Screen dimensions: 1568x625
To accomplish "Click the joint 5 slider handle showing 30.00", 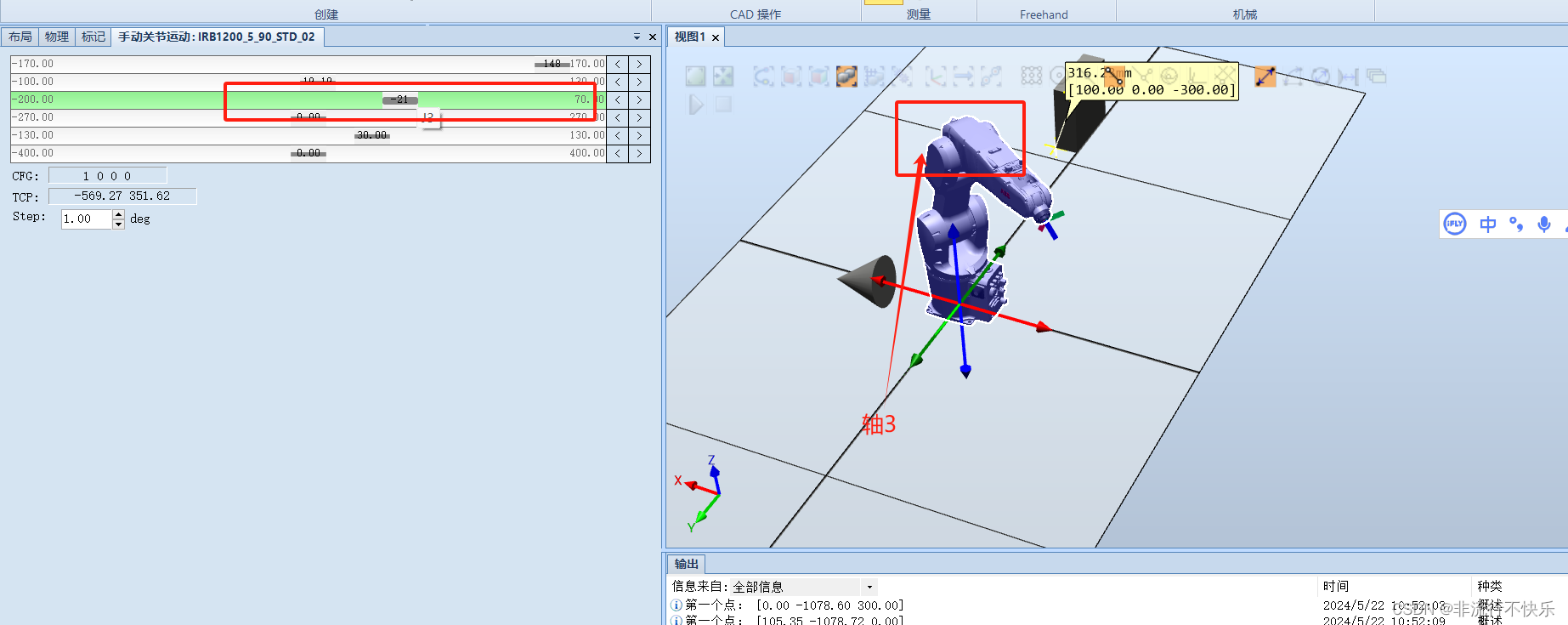I will [372, 135].
